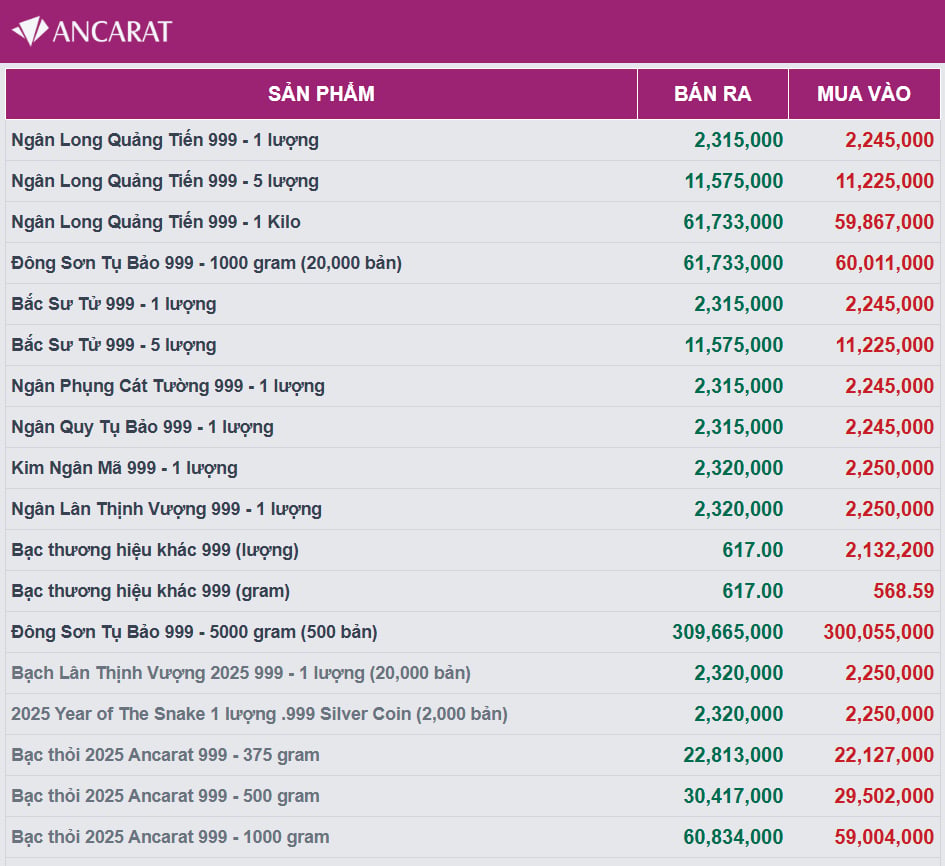
Task: Select product Ngân Long Quảng Tiến 999 - 1 lượng
Action: pos(165,140)
